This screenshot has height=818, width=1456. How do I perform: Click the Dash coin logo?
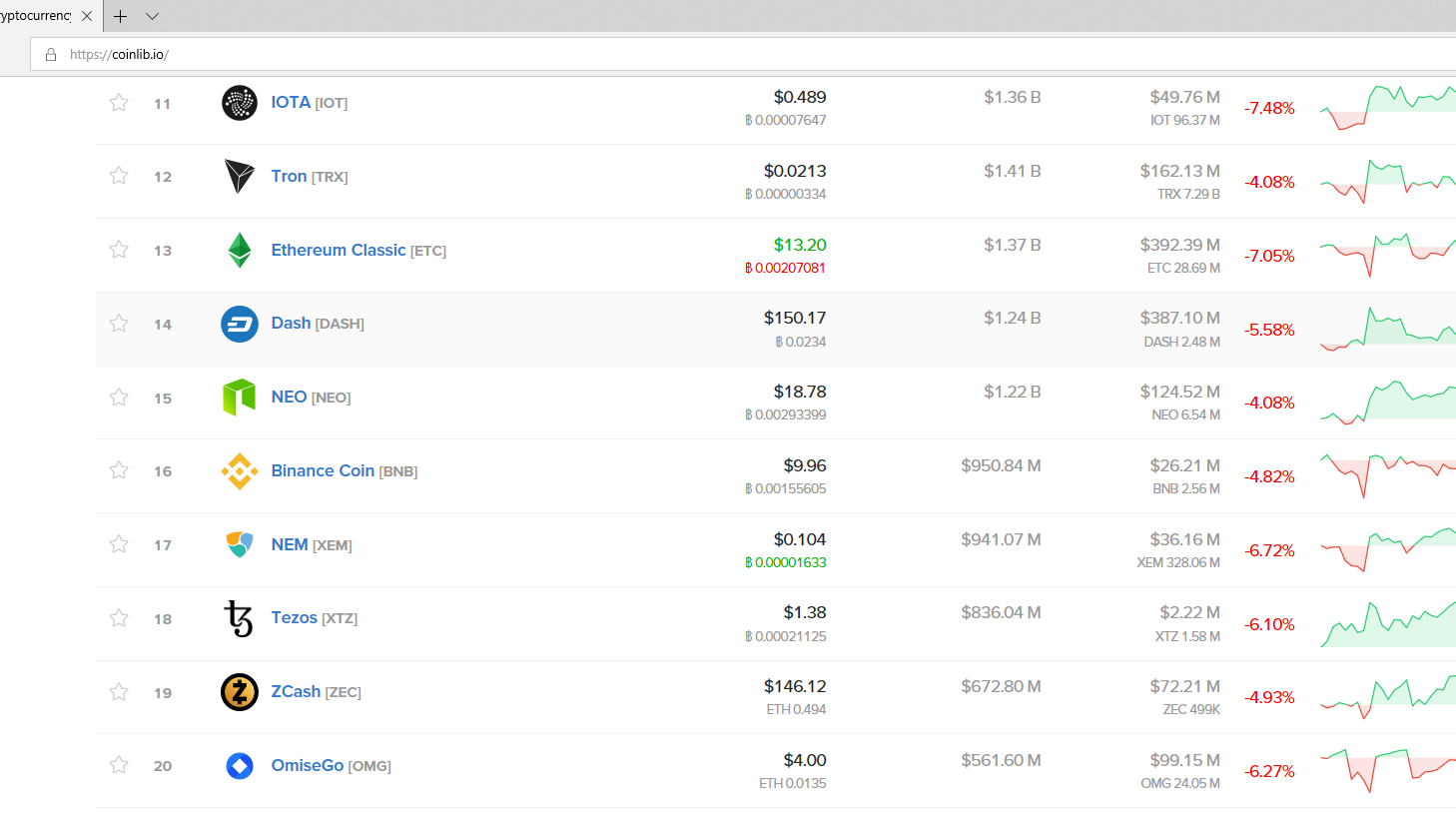[x=240, y=324]
